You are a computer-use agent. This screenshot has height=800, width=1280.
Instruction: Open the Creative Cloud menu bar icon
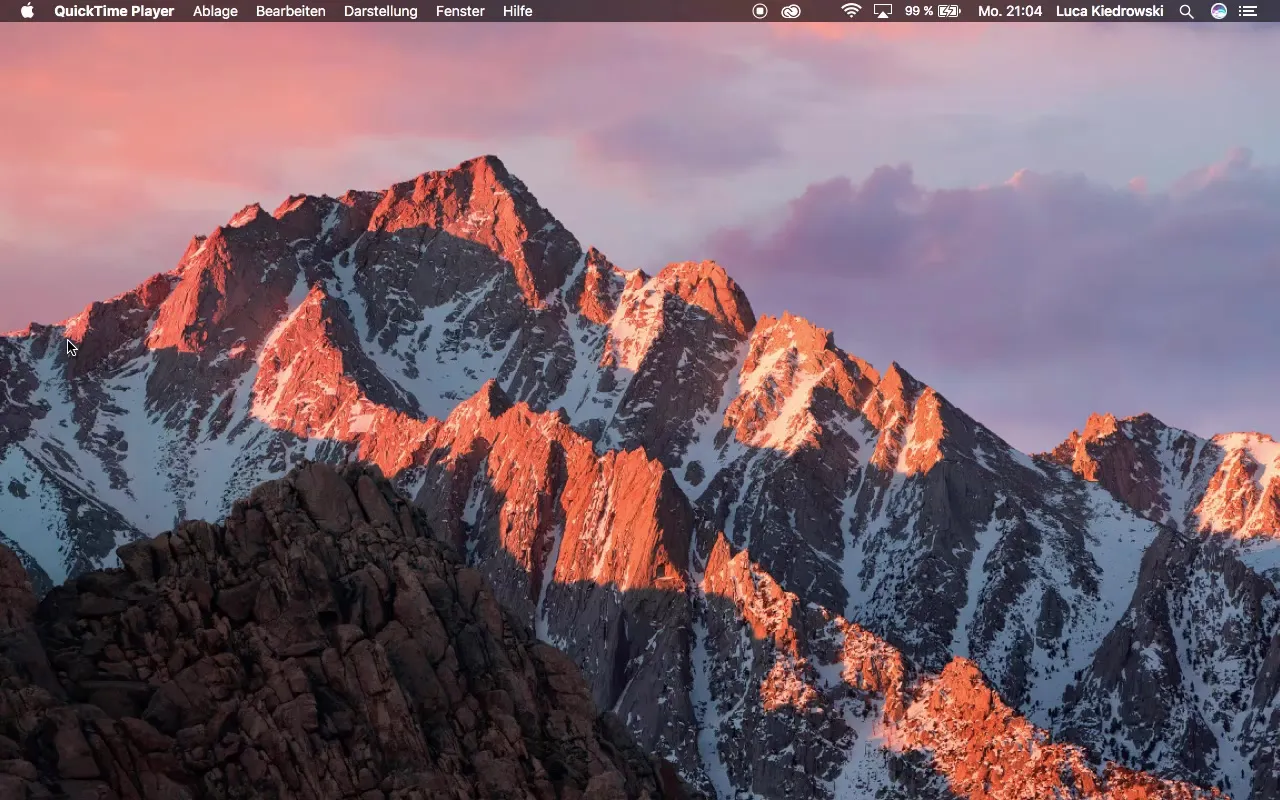click(791, 11)
